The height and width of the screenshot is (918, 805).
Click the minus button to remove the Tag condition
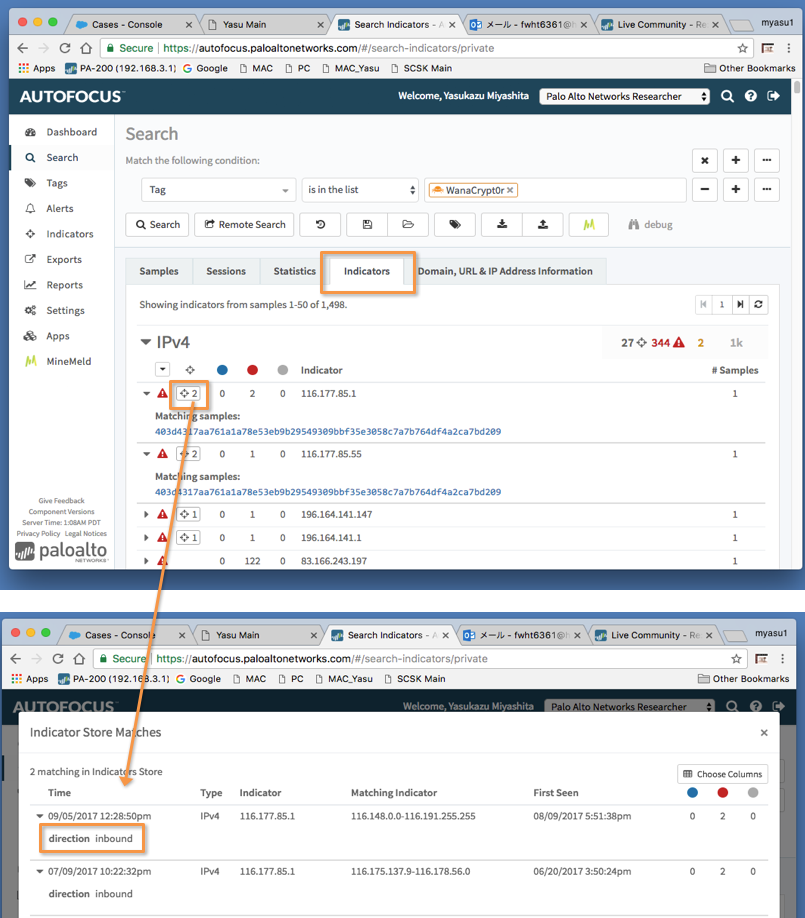coord(705,189)
